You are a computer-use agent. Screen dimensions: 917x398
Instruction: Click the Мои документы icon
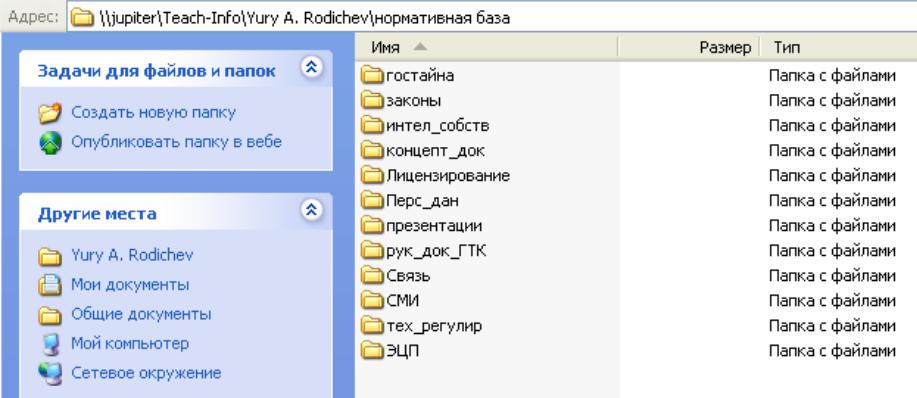pyautogui.click(x=50, y=285)
